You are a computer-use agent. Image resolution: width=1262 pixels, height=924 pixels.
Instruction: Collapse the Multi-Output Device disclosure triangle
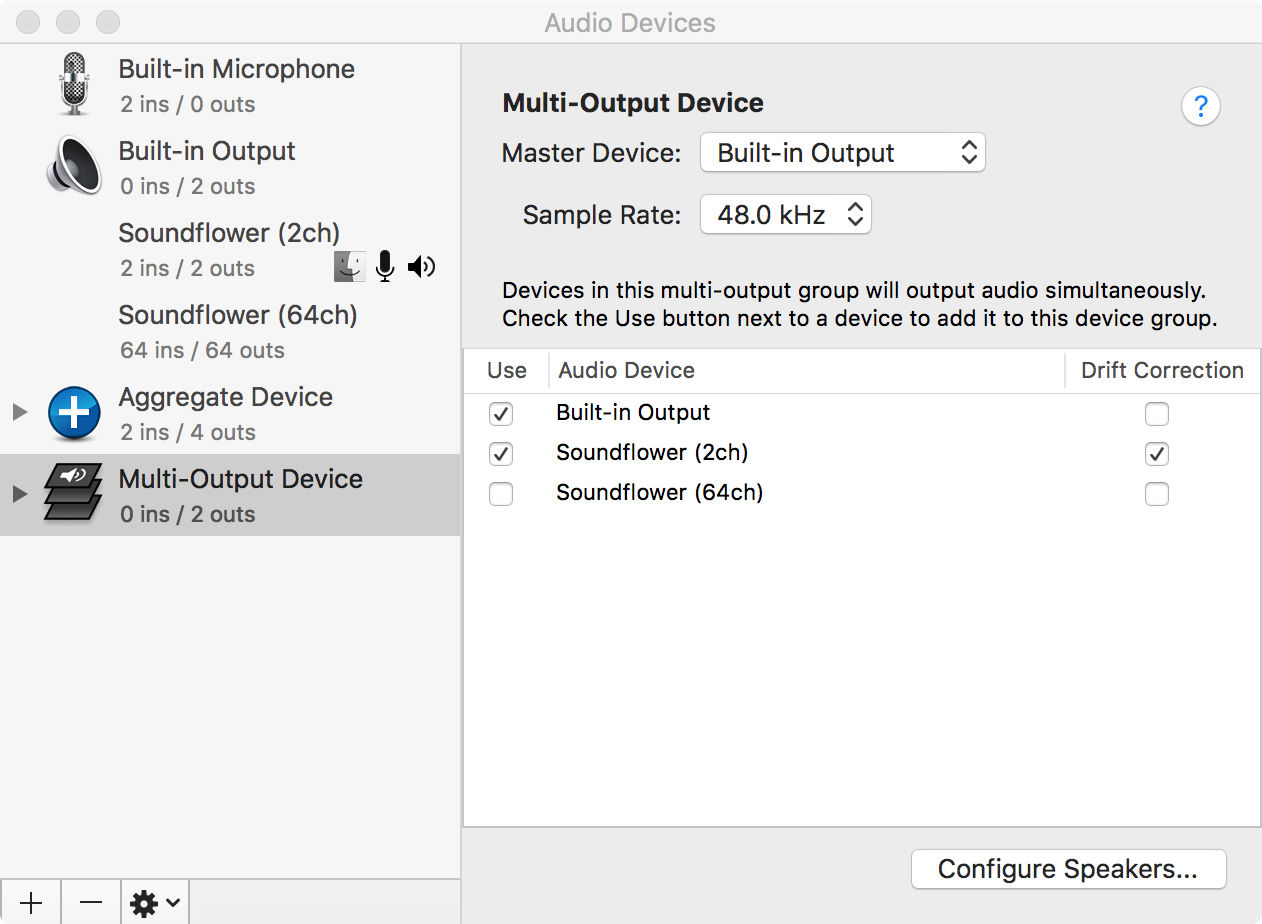(x=18, y=494)
